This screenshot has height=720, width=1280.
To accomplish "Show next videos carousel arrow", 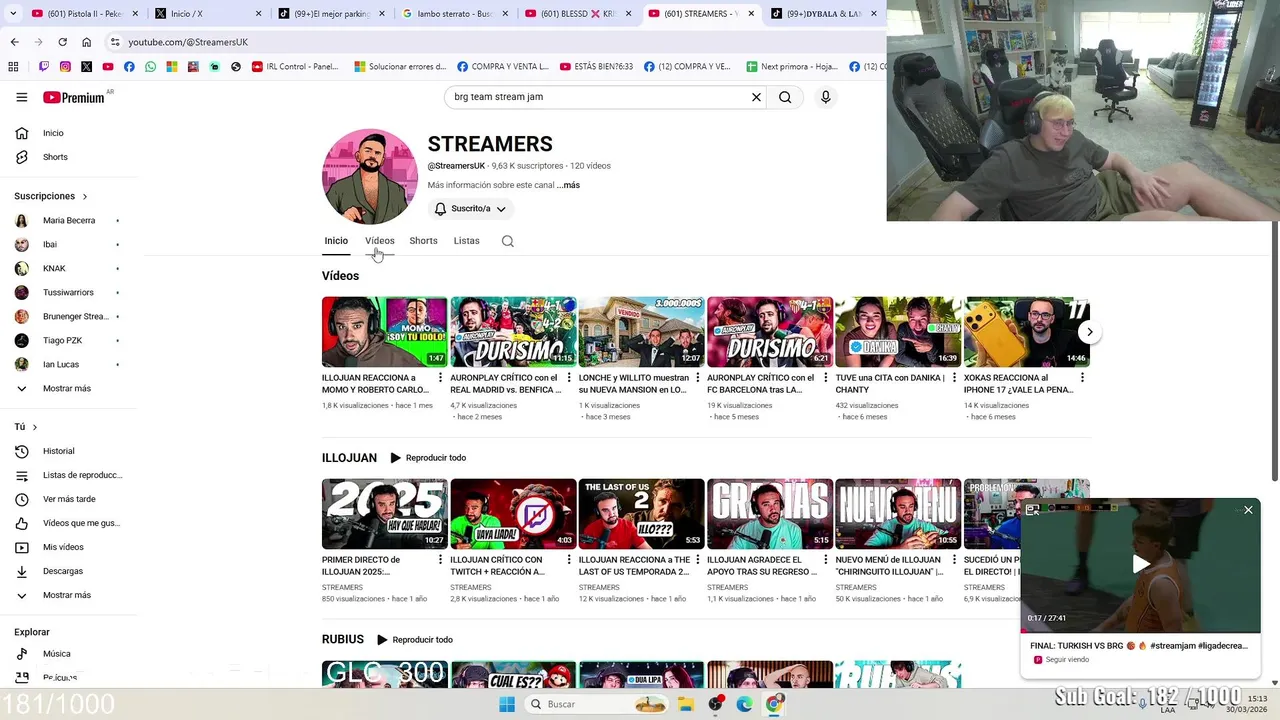I will coord(1090,332).
